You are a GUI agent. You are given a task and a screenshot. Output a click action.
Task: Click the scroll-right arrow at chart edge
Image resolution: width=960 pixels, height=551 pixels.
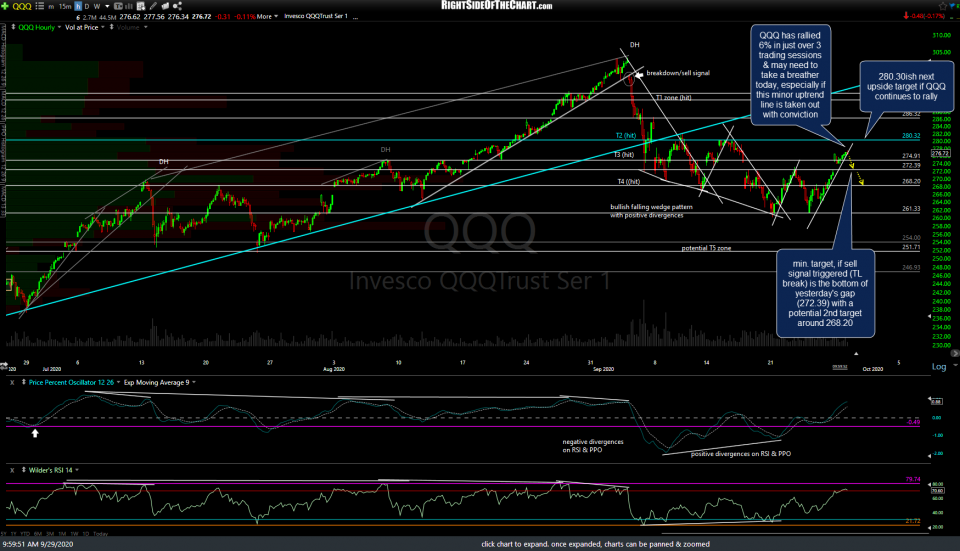[x=956, y=353]
